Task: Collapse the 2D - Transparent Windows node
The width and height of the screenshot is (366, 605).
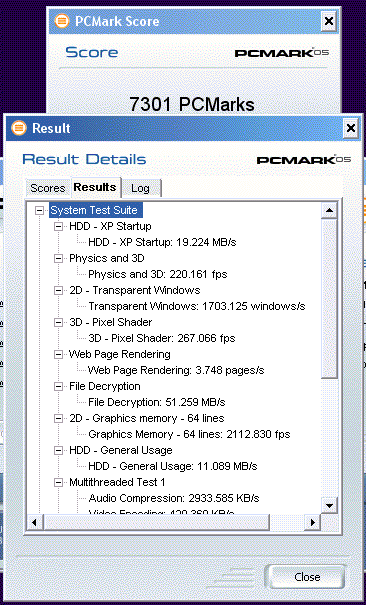Action: coord(58,291)
